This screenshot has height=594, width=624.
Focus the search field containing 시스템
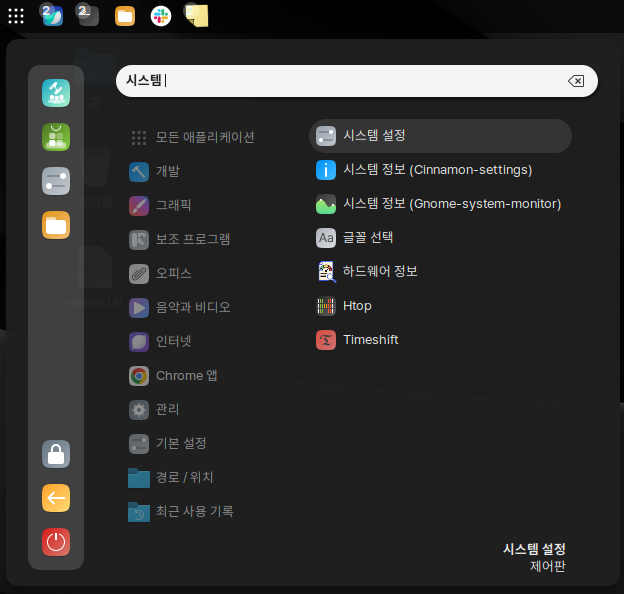coord(357,81)
